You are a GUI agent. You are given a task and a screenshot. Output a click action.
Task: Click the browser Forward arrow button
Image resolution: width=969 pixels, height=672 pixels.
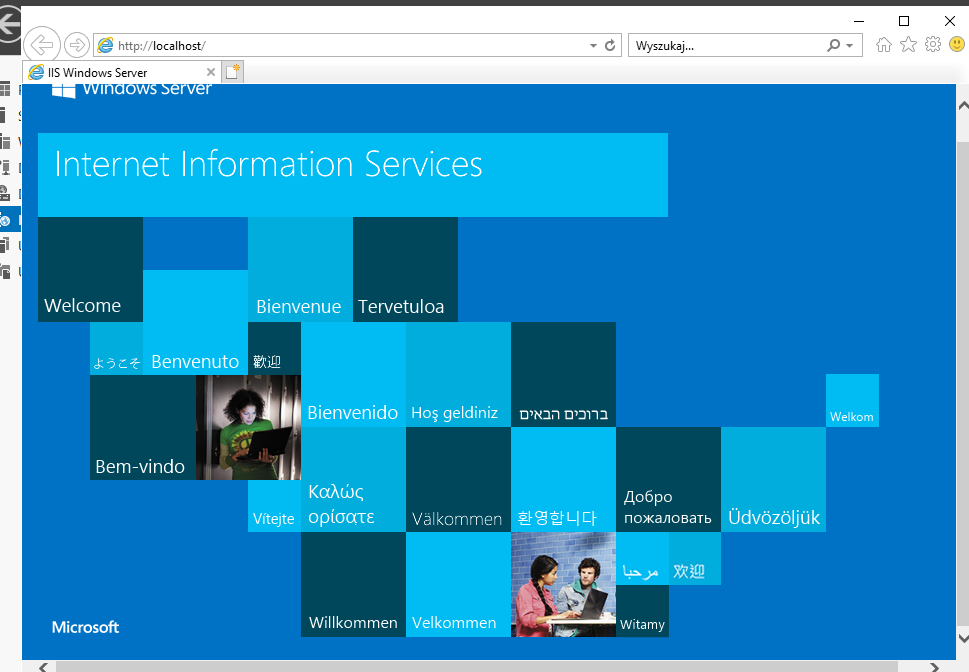tap(76, 45)
